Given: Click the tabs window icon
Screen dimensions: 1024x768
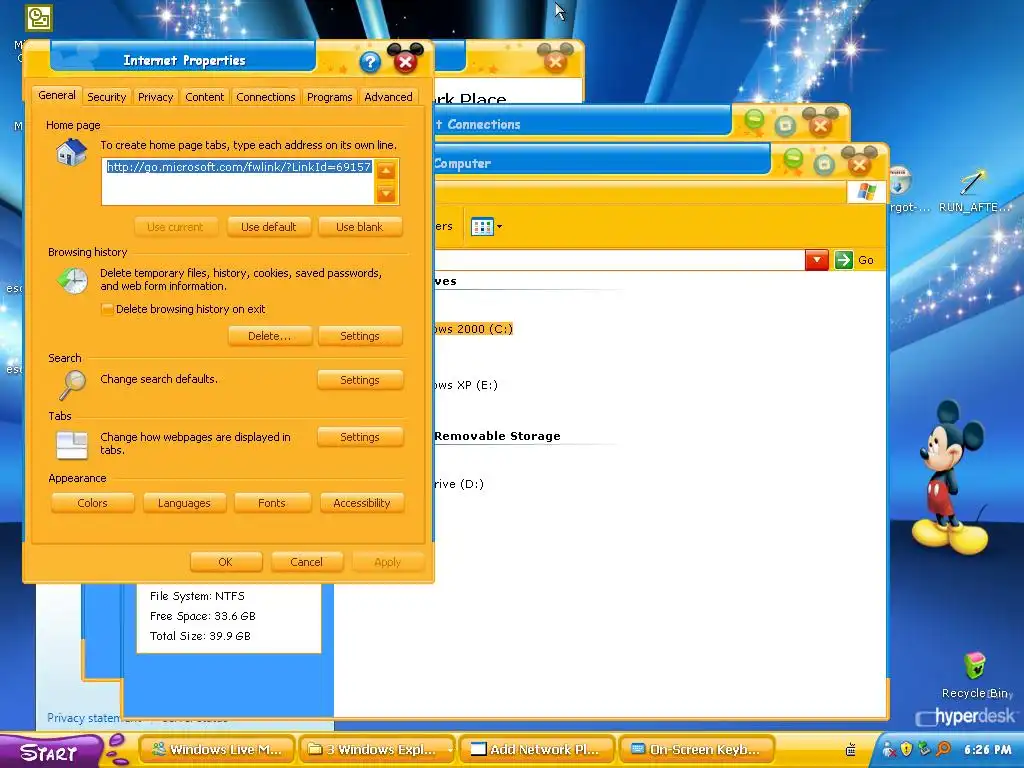Looking at the screenshot, I should (x=72, y=445).
